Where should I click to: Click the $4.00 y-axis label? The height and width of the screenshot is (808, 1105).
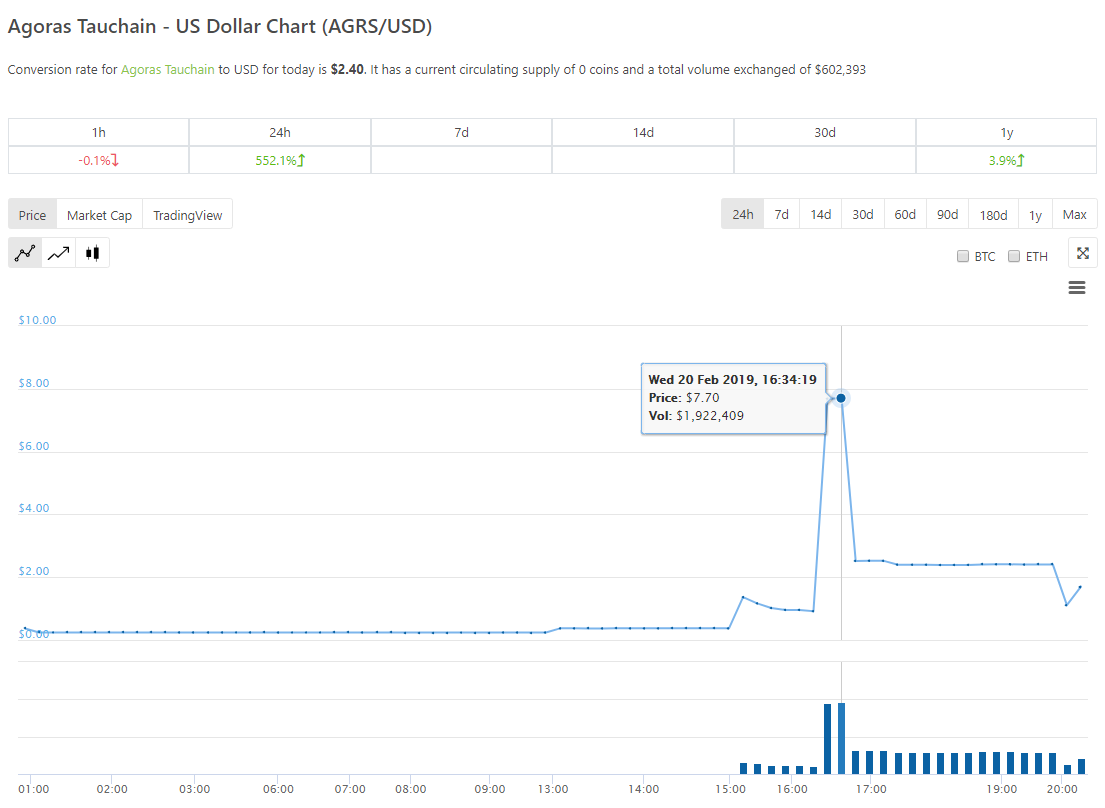(34, 508)
